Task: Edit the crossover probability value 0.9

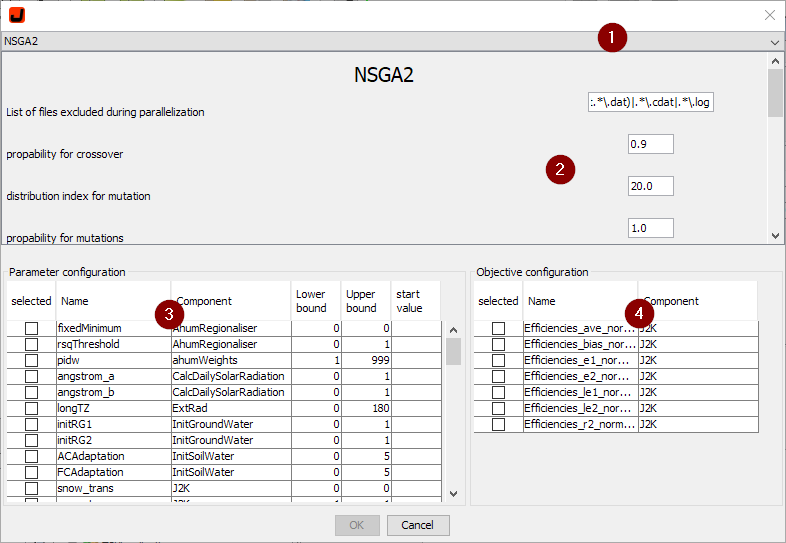Action: pos(651,144)
